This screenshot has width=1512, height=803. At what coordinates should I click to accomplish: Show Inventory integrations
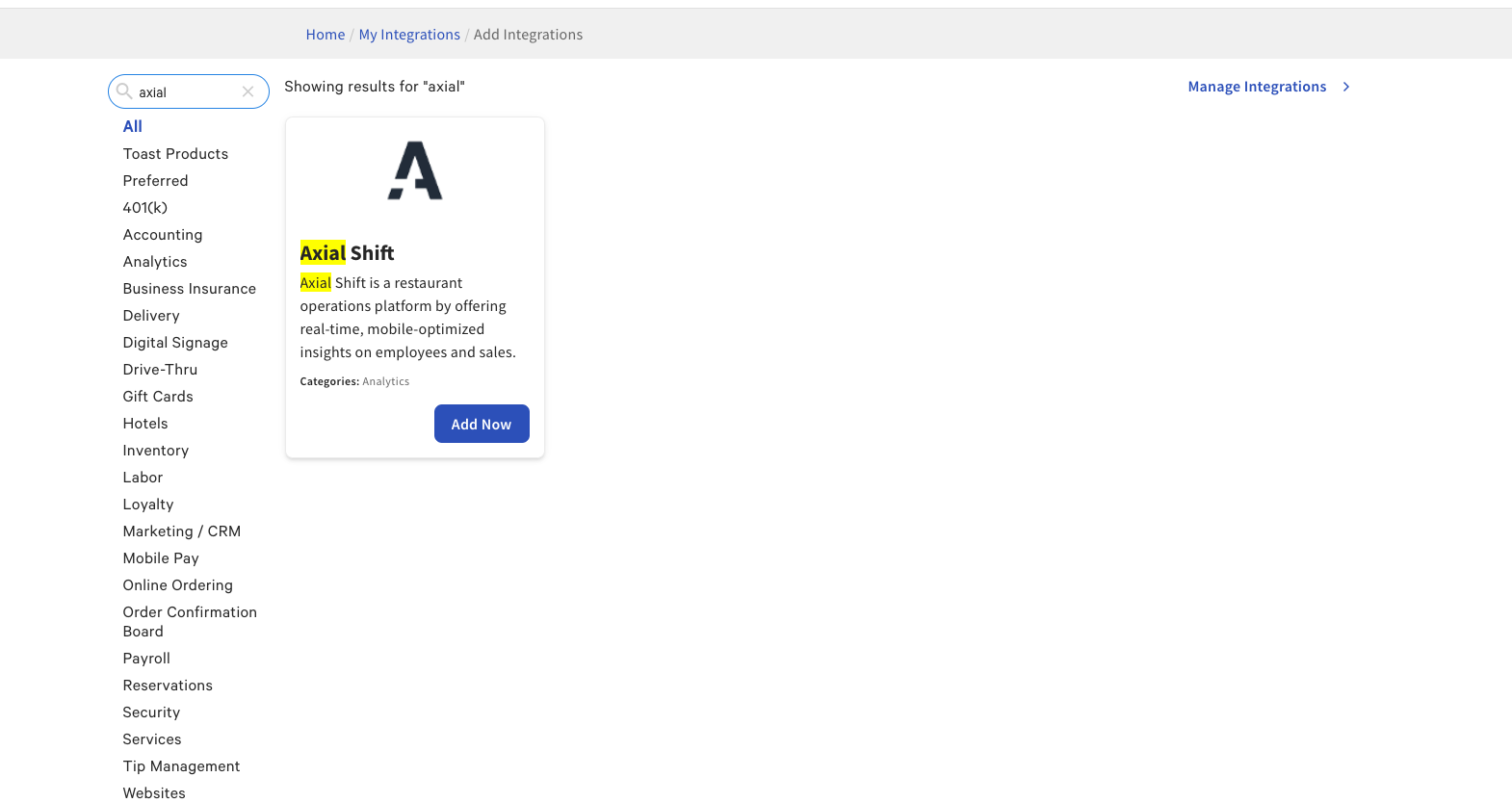point(156,451)
